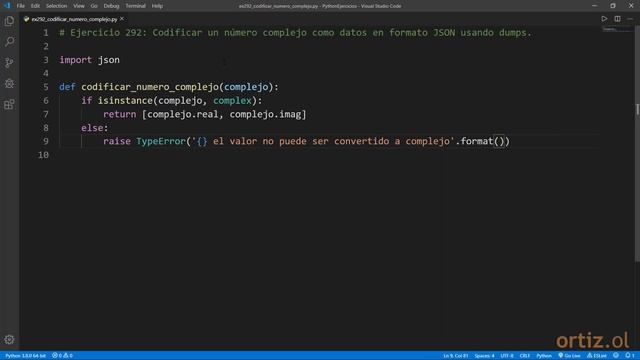Split the editor to the right
This screenshot has width=640, height=360.
[x=618, y=19]
